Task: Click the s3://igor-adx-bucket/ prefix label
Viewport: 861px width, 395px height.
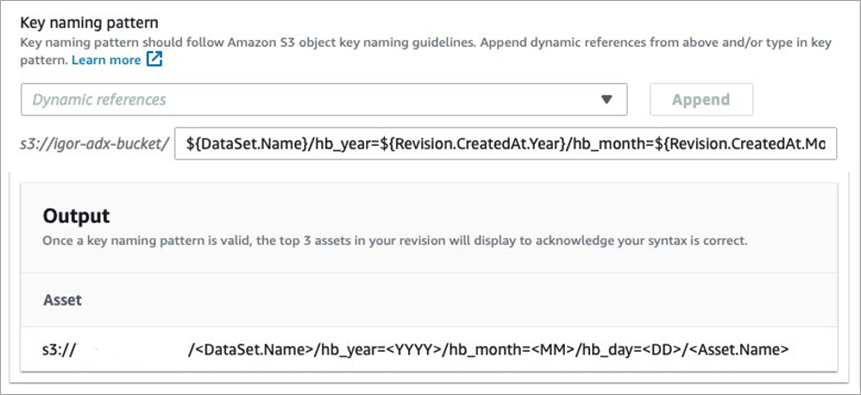Action: click(x=95, y=144)
